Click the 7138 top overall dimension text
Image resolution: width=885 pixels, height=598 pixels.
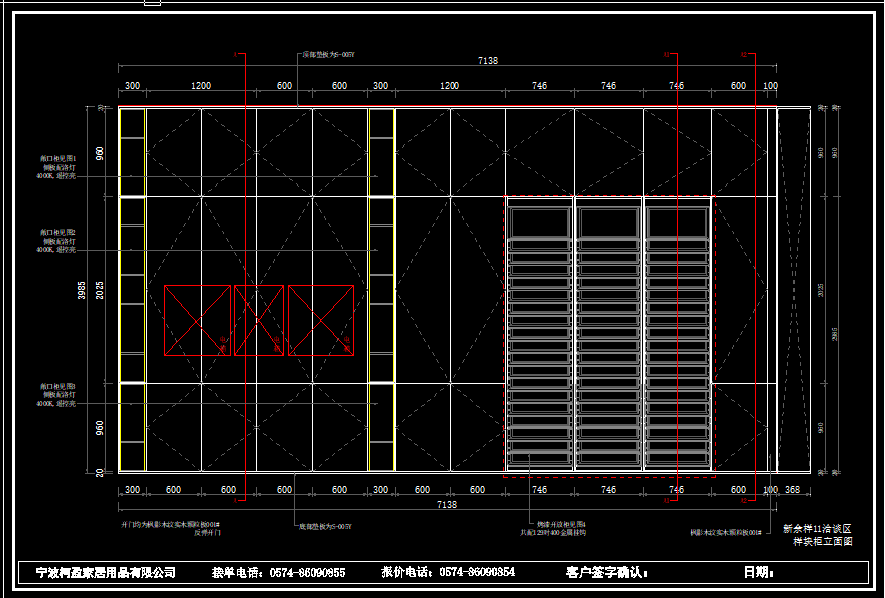(x=488, y=61)
